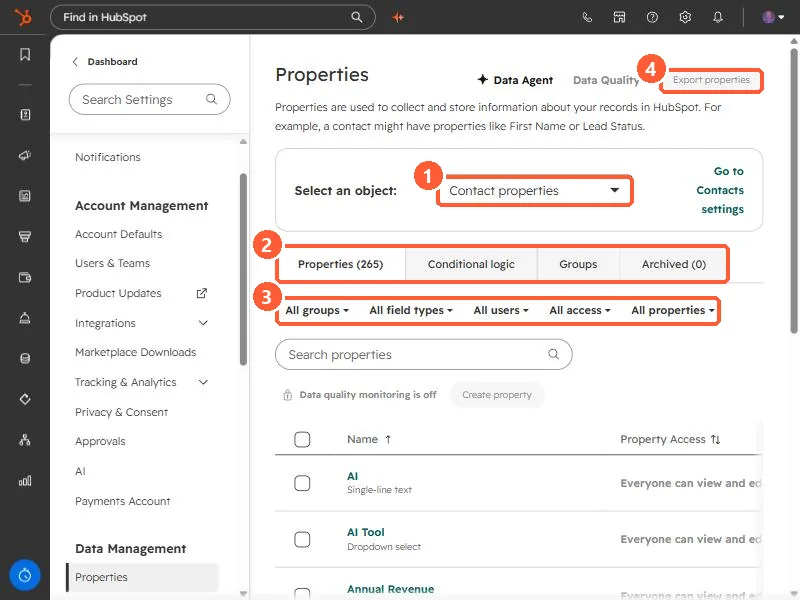Switch to the Groups tab
Image resolution: width=800 pixels, height=600 pixels.
coord(578,264)
